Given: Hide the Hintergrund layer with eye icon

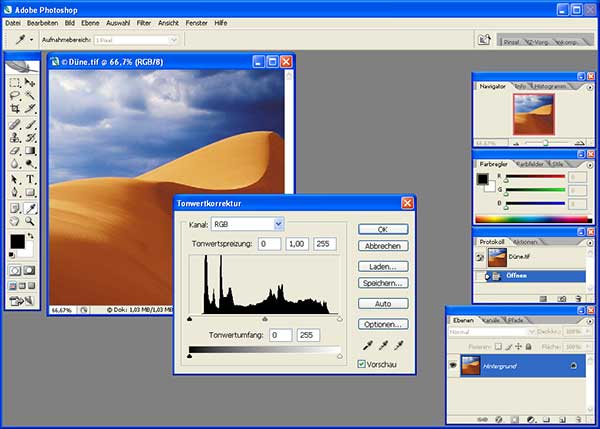Looking at the screenshot, I should pos(453,365).
